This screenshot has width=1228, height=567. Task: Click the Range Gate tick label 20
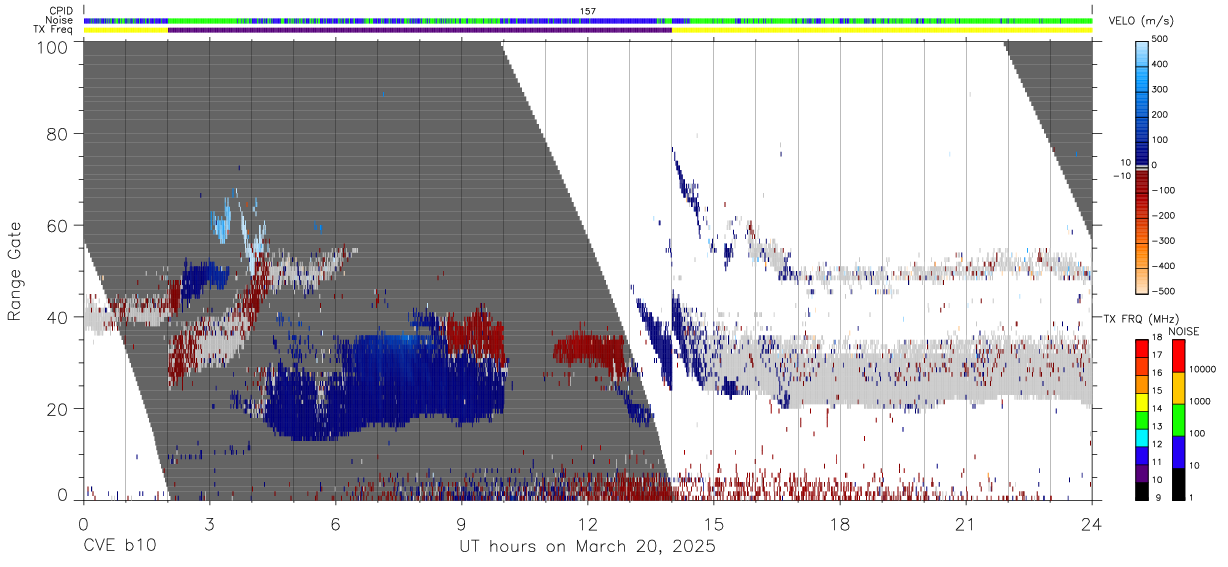coord(59,409)
